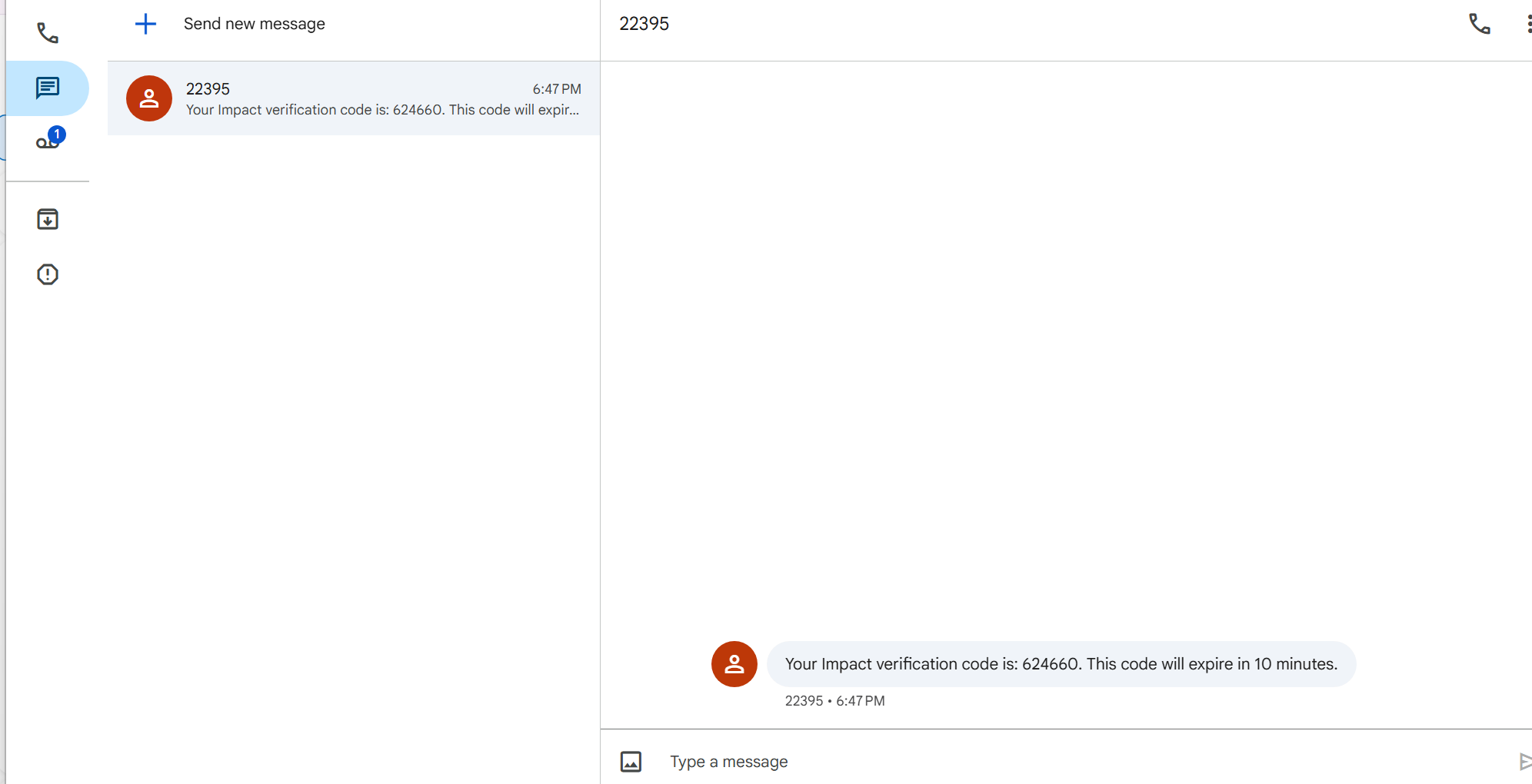Open the 22395 conversation in list
The height and width of the screenshot is (784, 1532).
(354, 98)
